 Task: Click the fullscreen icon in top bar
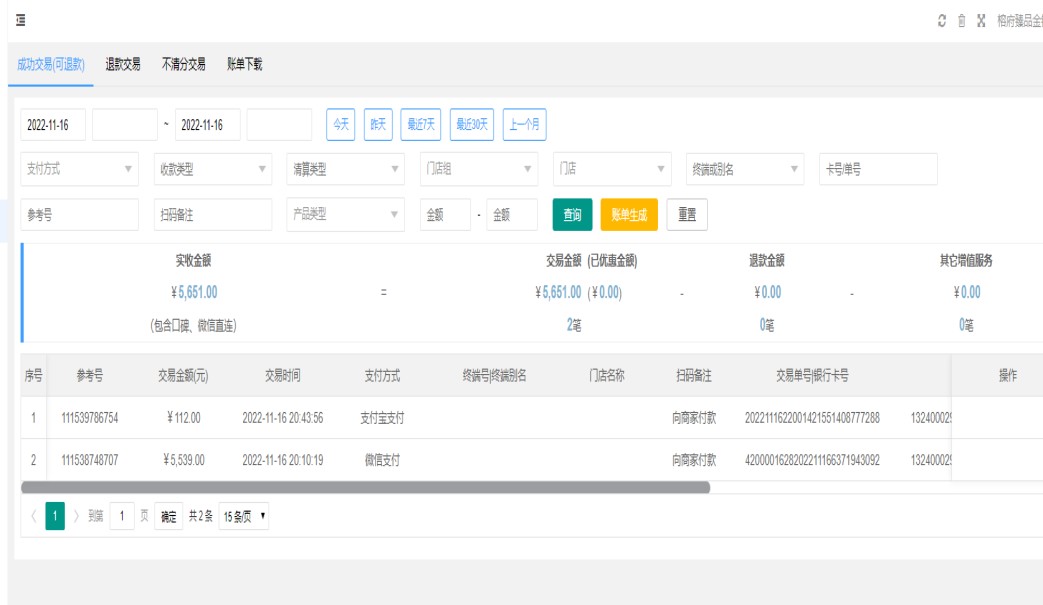981,21
